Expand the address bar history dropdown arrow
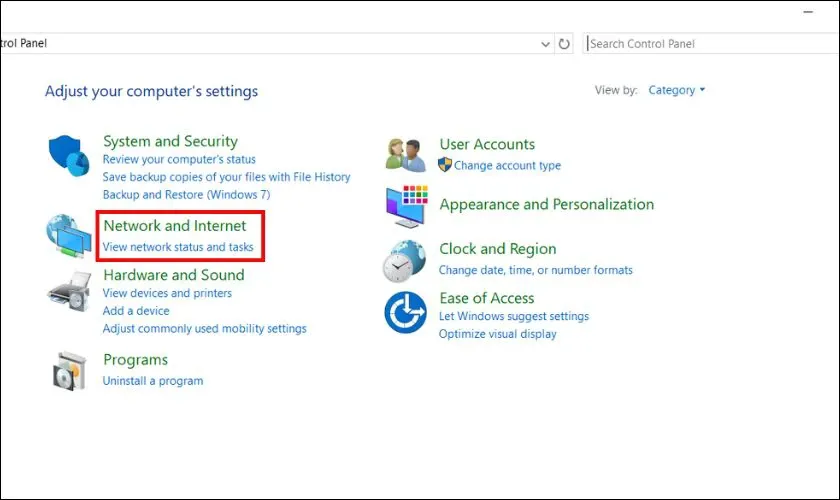 pos(545,44)
